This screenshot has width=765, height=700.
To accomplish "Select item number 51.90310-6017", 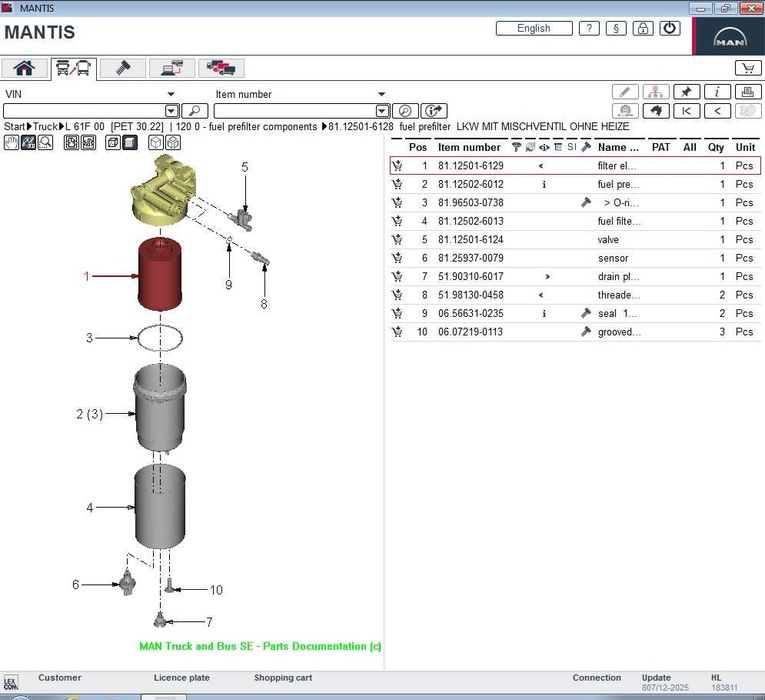I will point(470,277).
